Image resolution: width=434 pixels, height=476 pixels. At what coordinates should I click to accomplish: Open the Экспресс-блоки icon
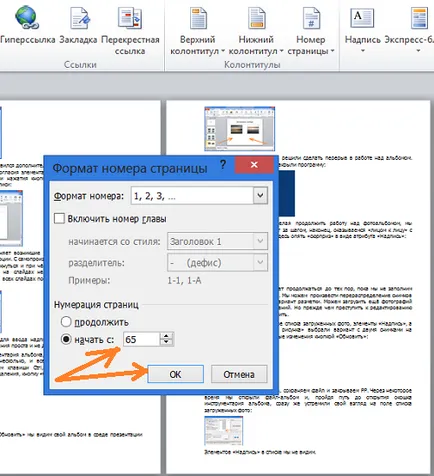pos(419,18)
